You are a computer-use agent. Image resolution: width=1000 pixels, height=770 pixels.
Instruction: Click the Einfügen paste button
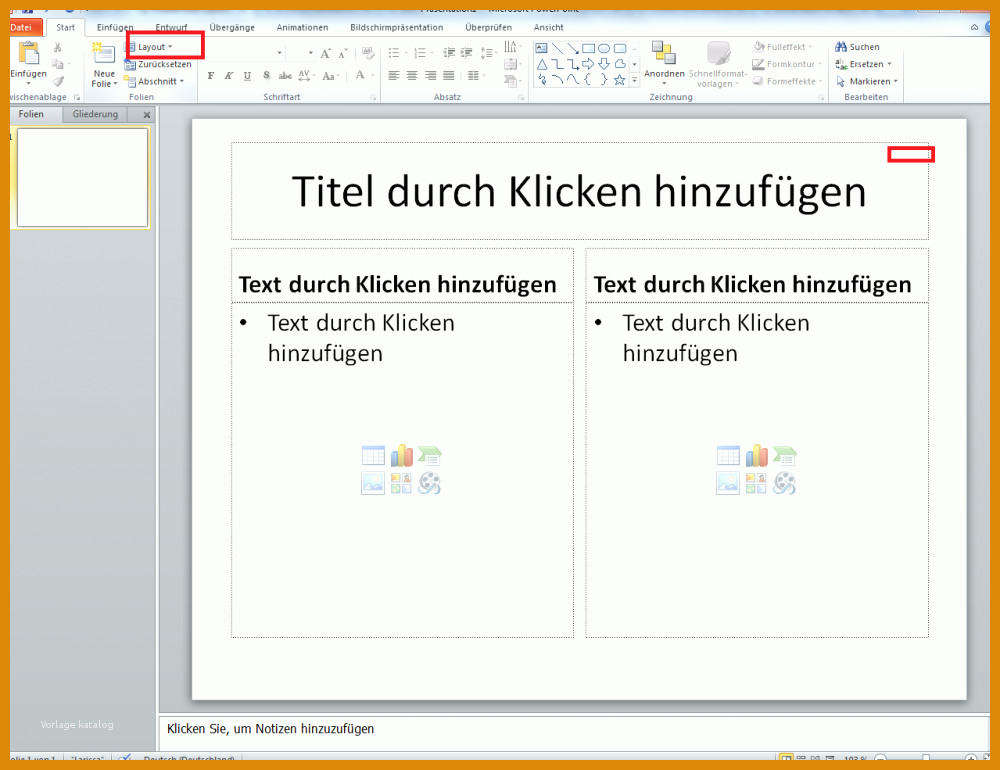click(x=29, y=64)
